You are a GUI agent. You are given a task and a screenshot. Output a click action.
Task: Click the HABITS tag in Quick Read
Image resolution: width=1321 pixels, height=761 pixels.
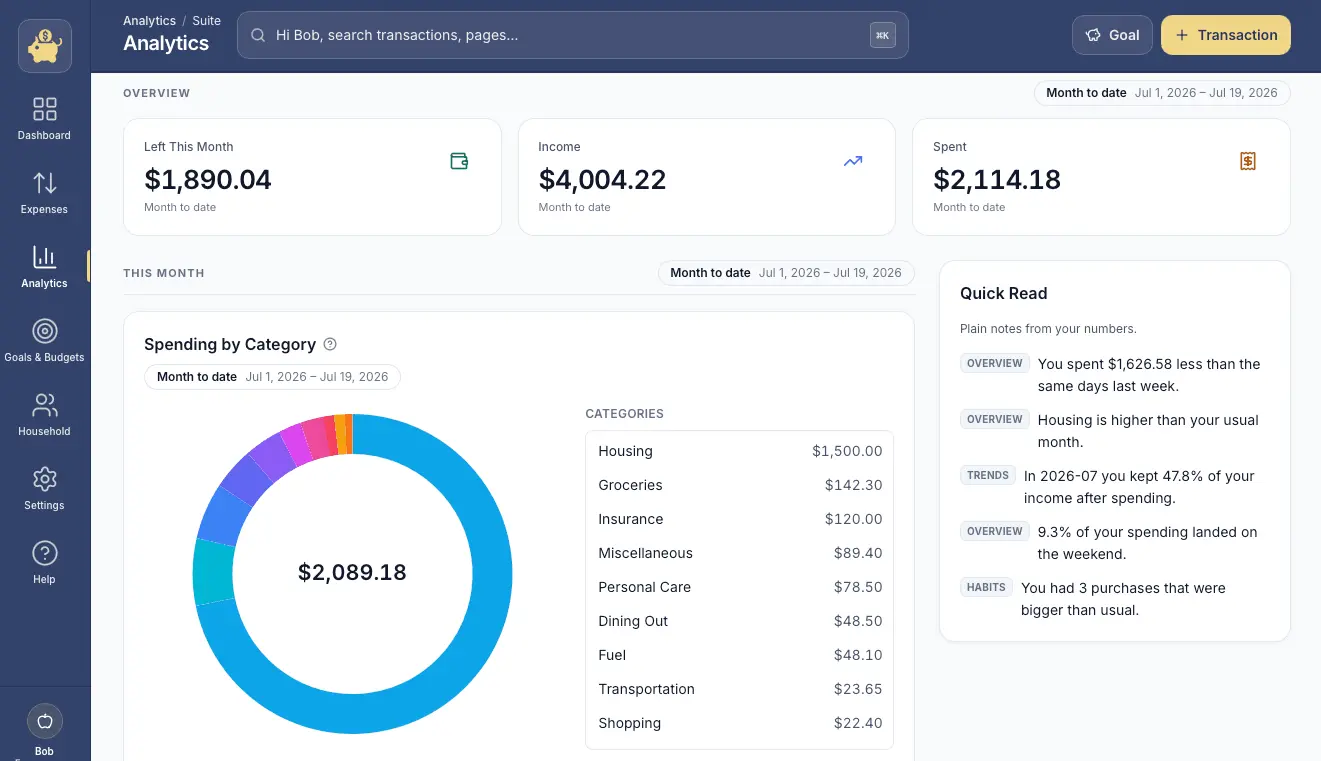986,588
